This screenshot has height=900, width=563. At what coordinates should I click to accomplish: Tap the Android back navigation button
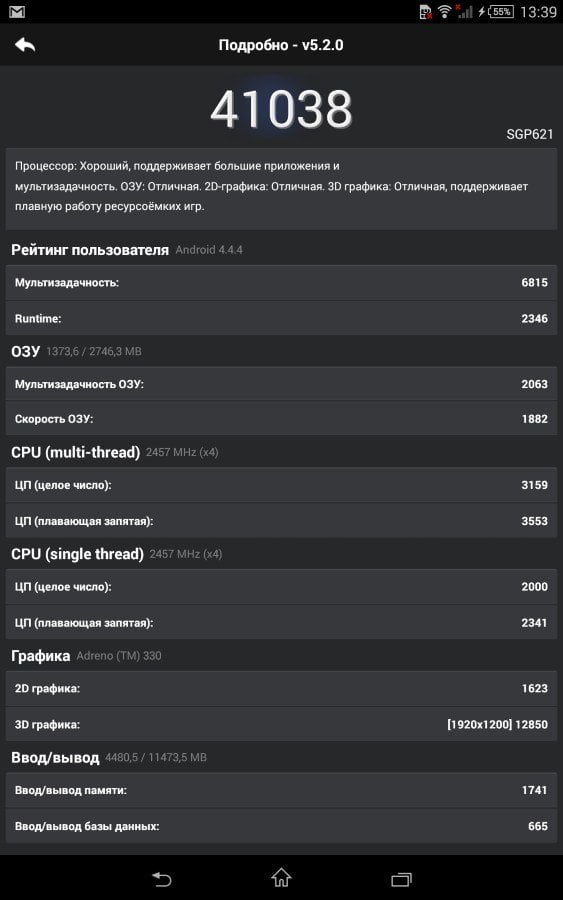pos(162,879)
